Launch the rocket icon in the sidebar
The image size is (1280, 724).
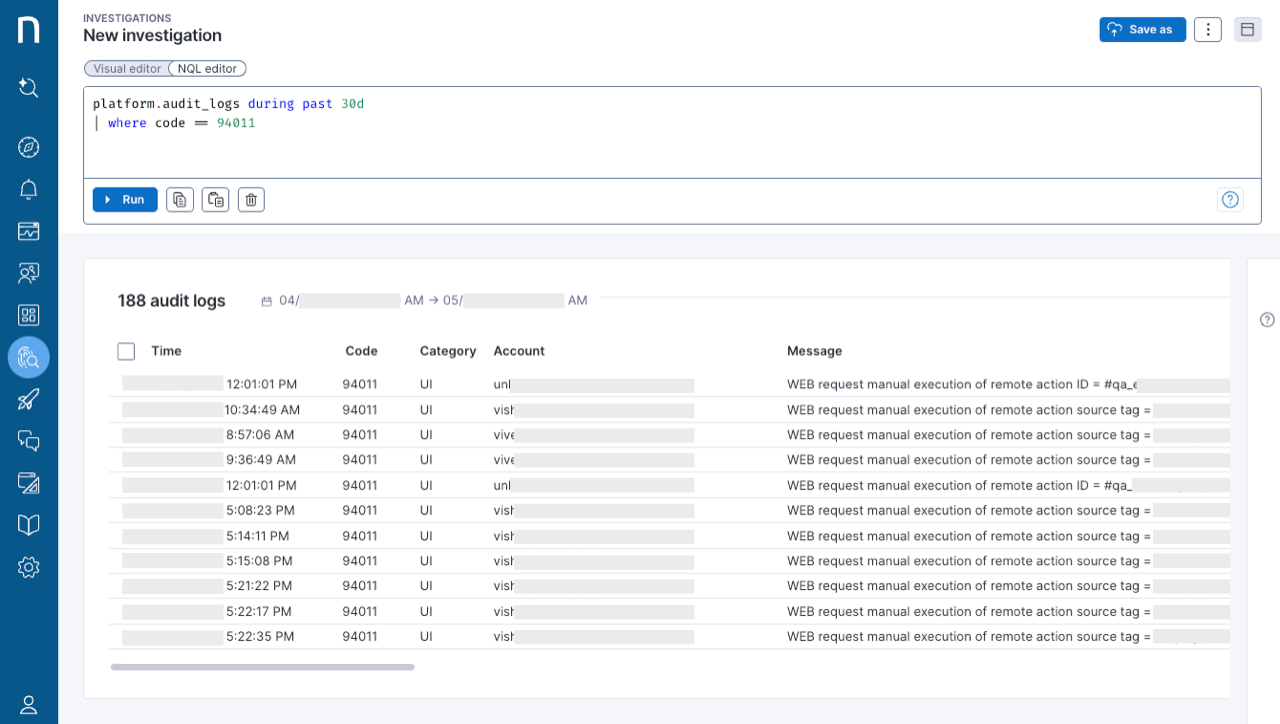pos(28,399)
